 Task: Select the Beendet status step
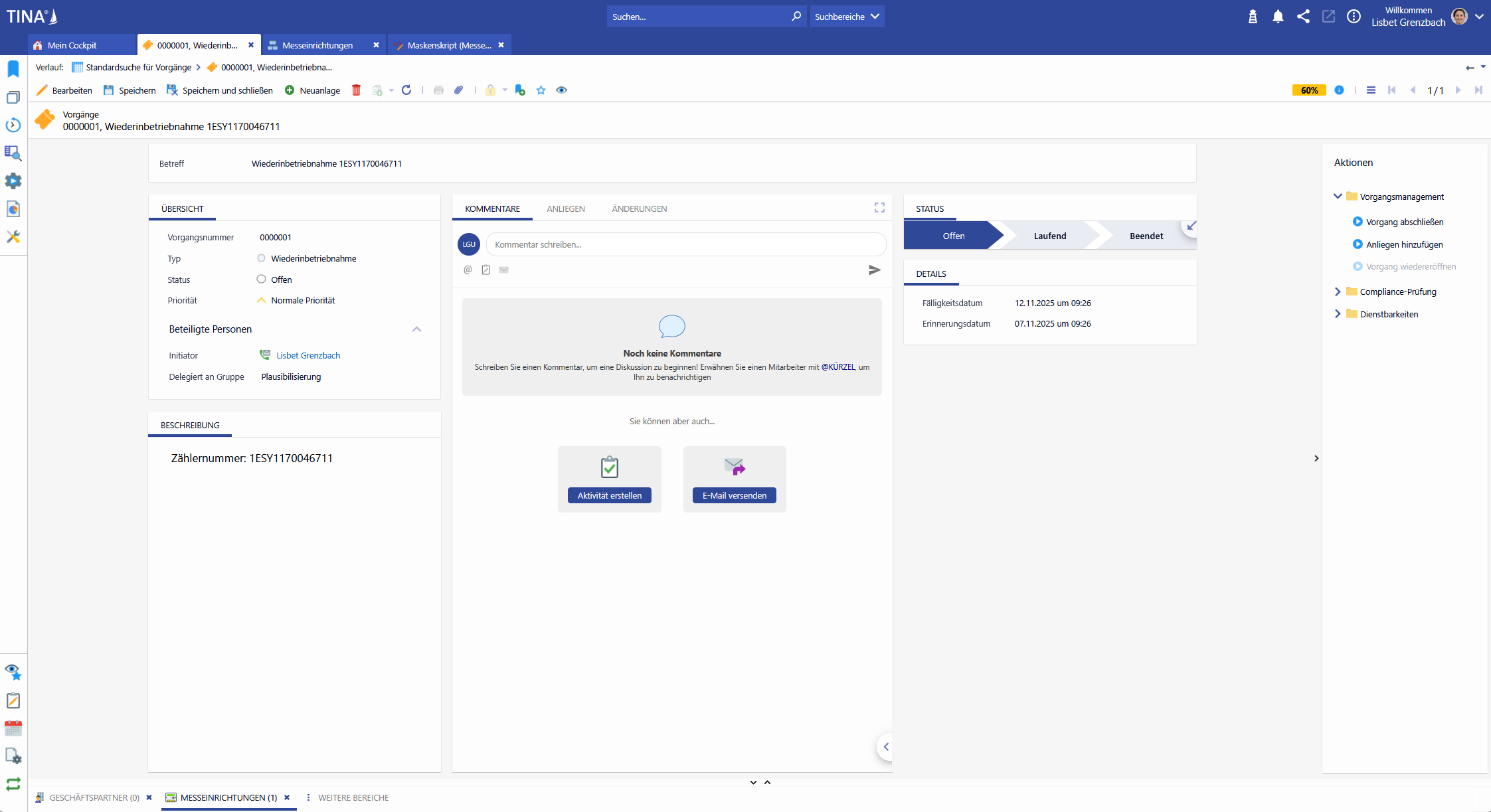click(1146, 236)
